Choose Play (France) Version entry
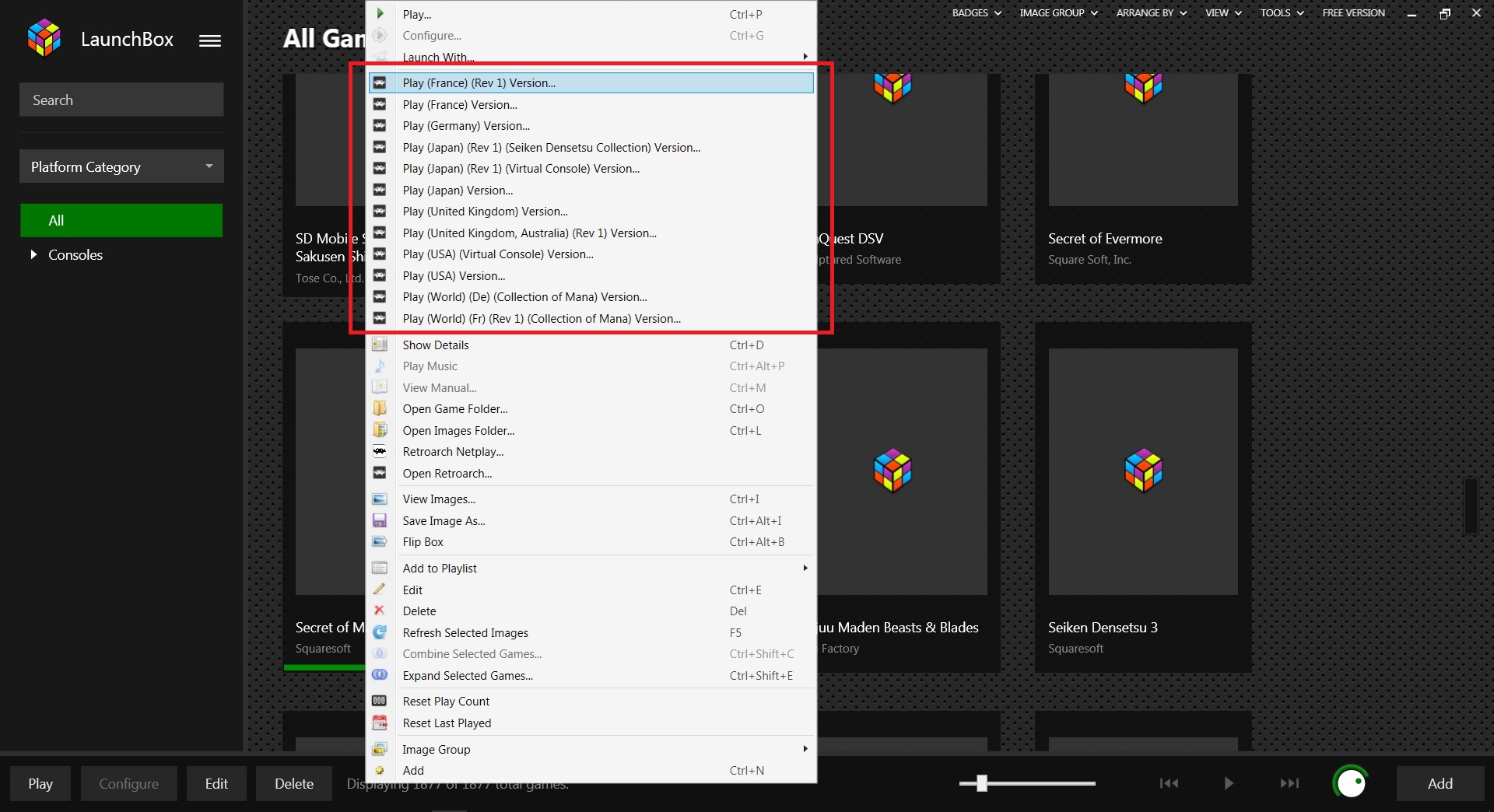The image size is (1494, 812). tap(591, 104)
